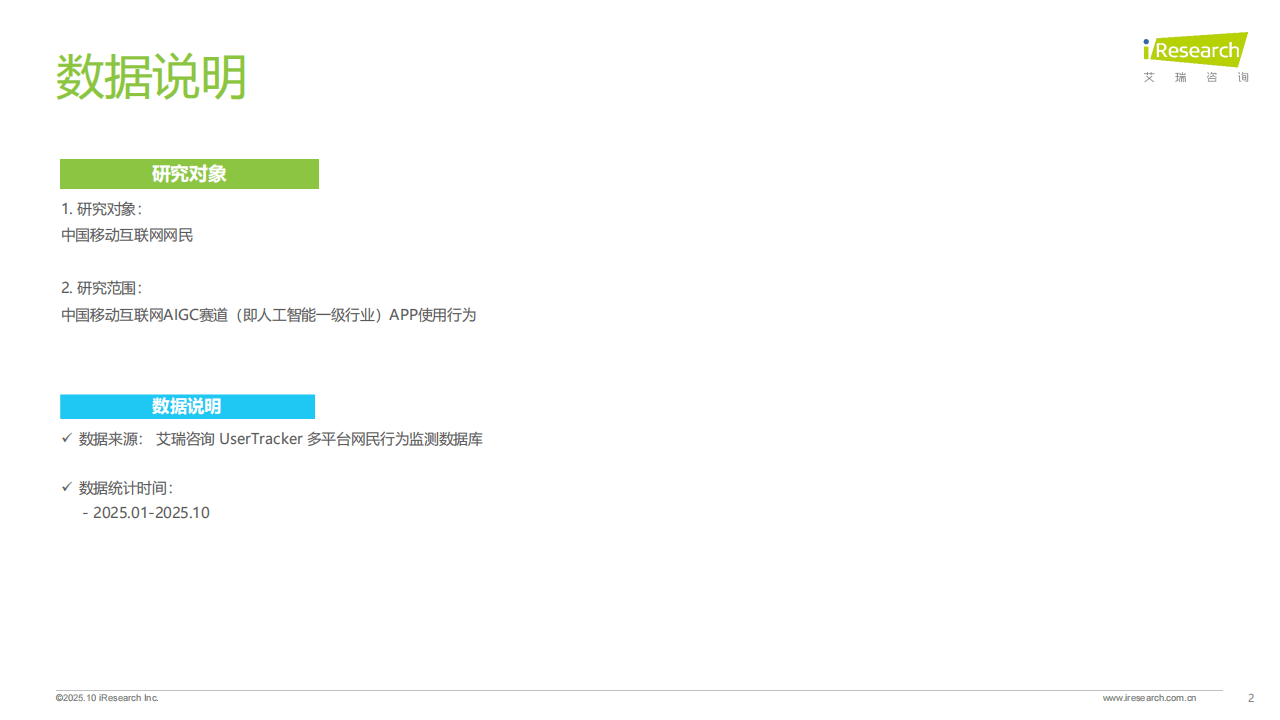Click the ©2025.10 iResearch Inc. footer
This screenshot has height=720, width=1280.
(x=107, y=698)
